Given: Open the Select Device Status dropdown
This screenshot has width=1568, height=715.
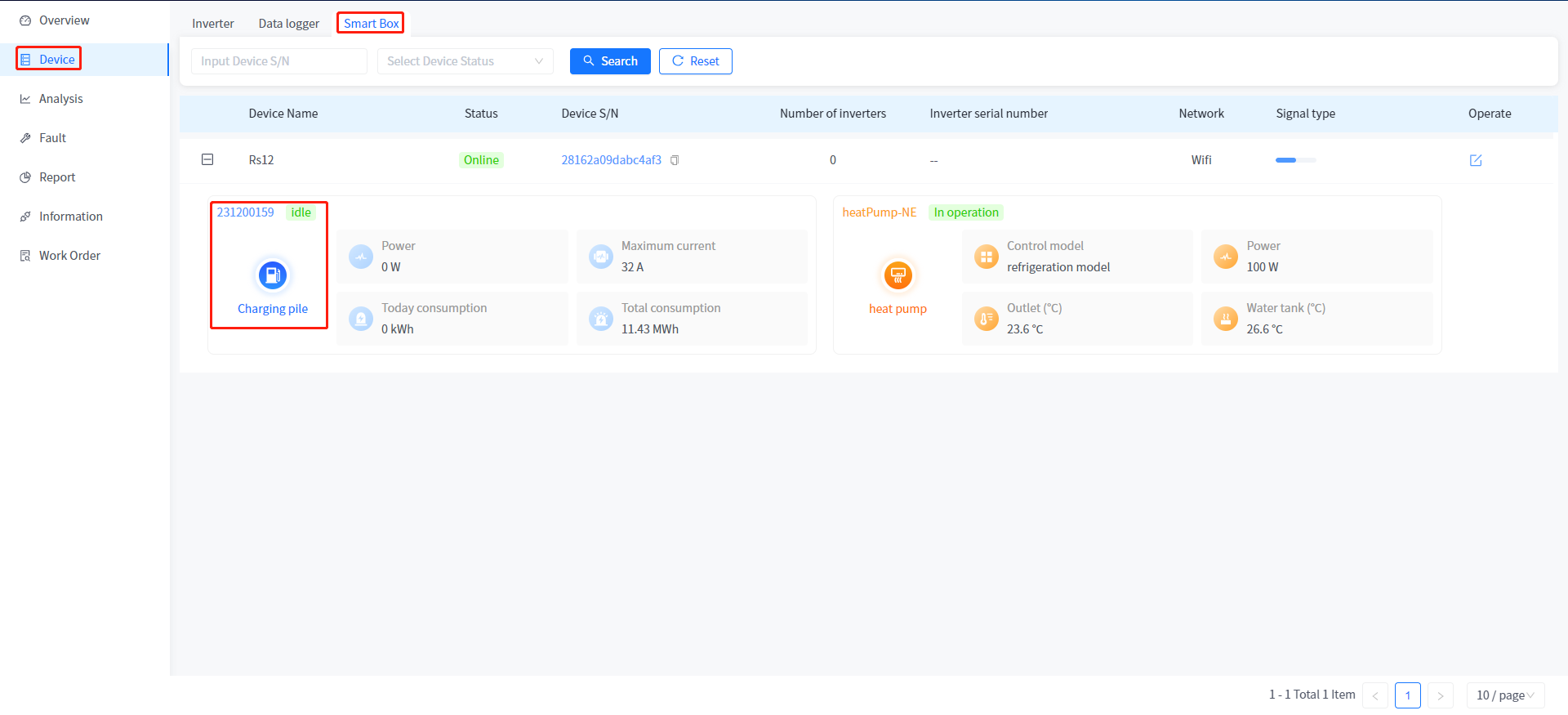Looking at the screenshot, I should coord(465,61).
